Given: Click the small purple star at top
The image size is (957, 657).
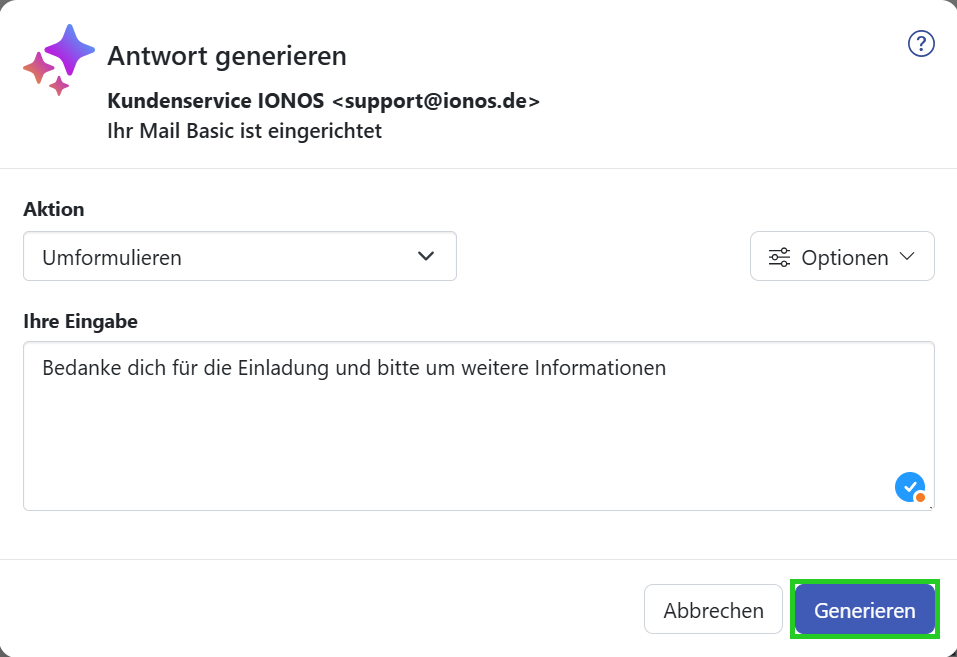Looking at the screenshot, I should pos(70,49).
